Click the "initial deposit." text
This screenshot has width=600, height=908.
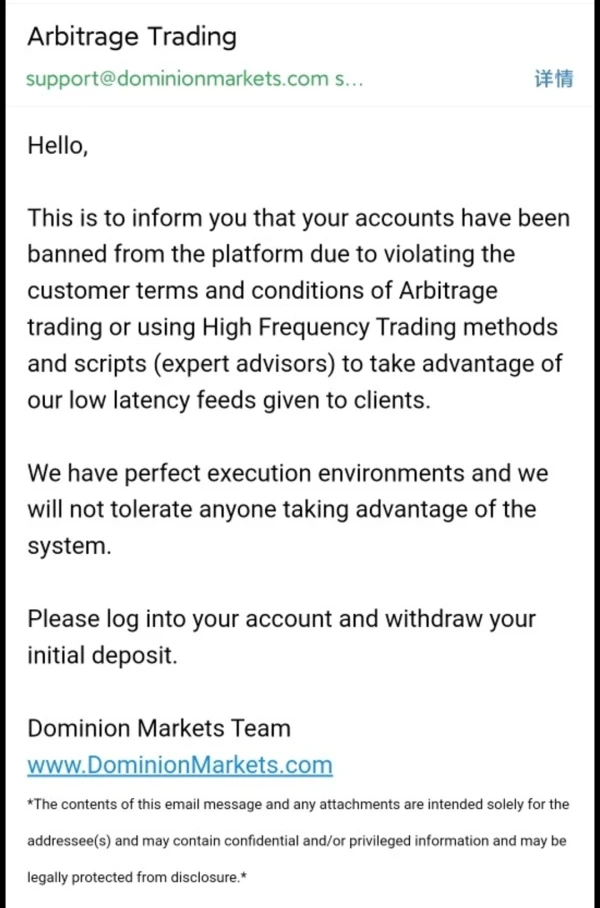[x=102, y=655]
